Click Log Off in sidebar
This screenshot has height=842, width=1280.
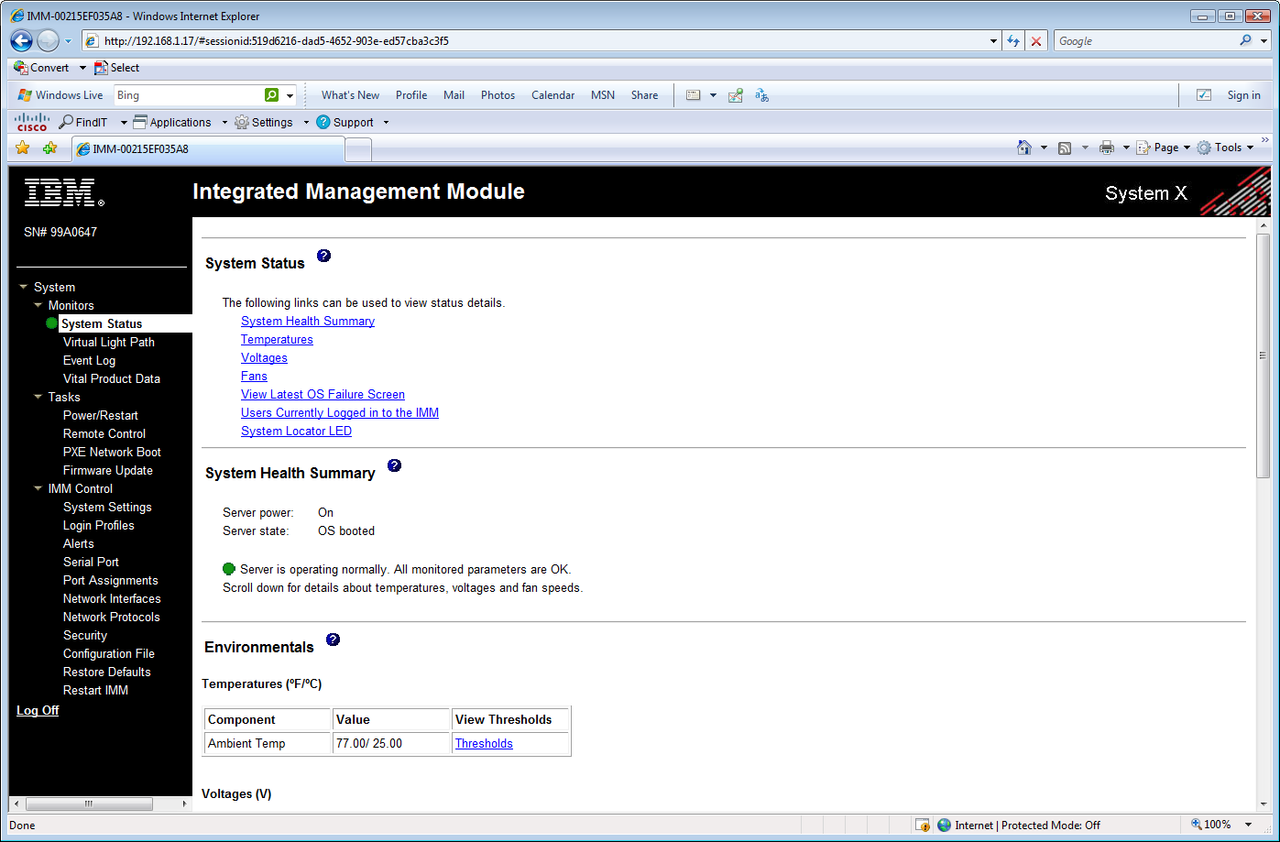click(x=38, y=710)
